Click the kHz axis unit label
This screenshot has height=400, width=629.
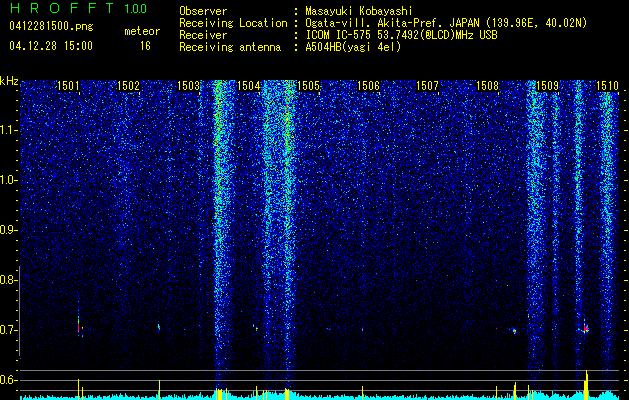9,81
